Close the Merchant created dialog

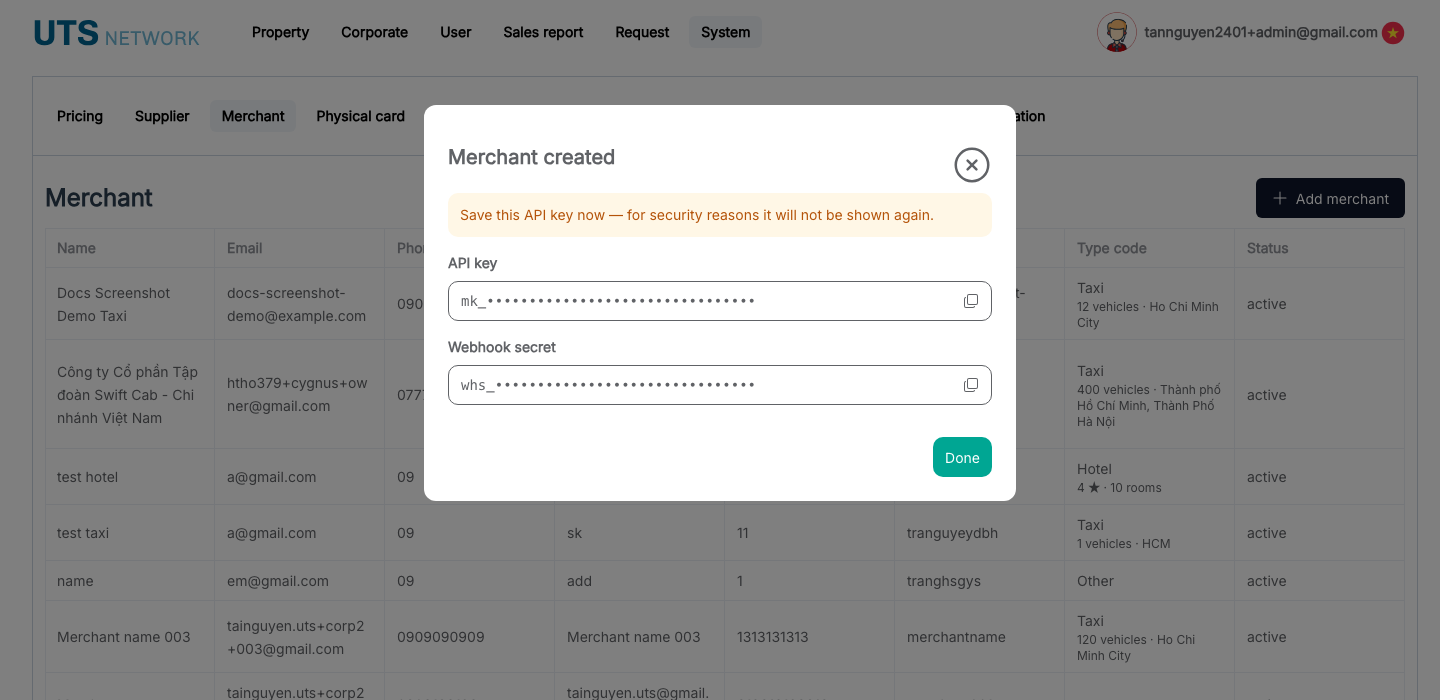coord(972,164)
